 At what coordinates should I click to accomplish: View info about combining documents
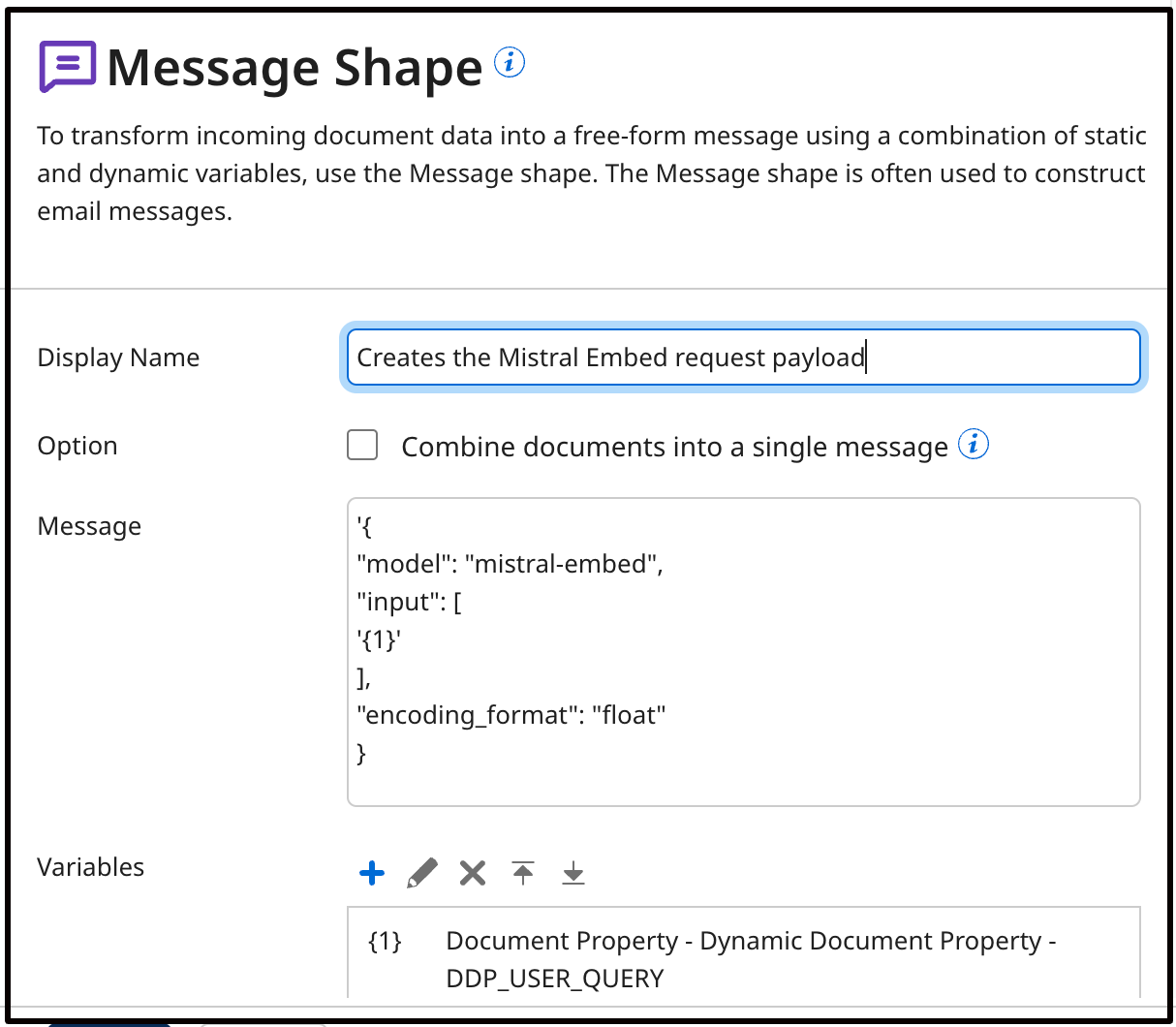[x=975, y=444]
